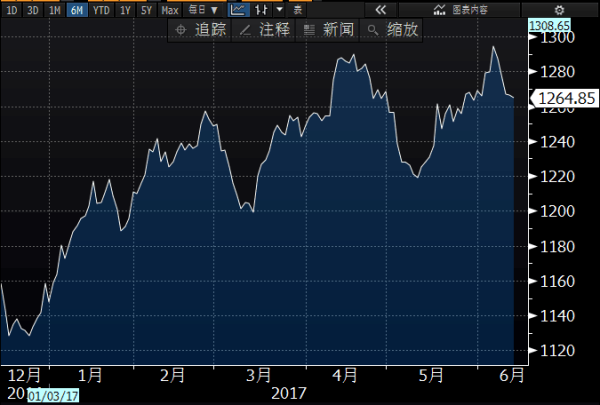Click the 1Y range button
The width and height of the screenshot is (600, 405).
click(125, 10)
